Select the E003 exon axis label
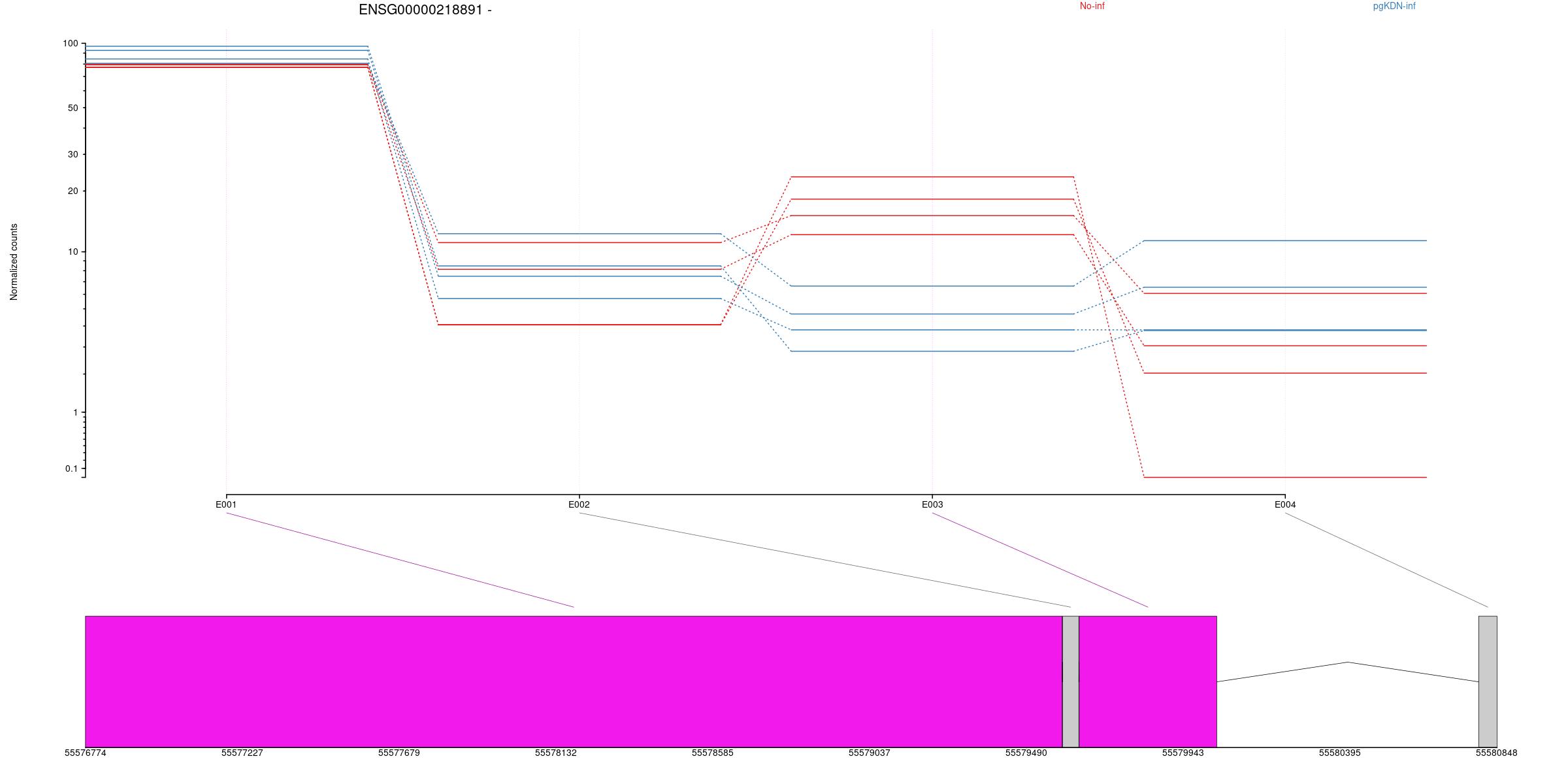This screenshot has width=1568, height=784. (932, 504)
